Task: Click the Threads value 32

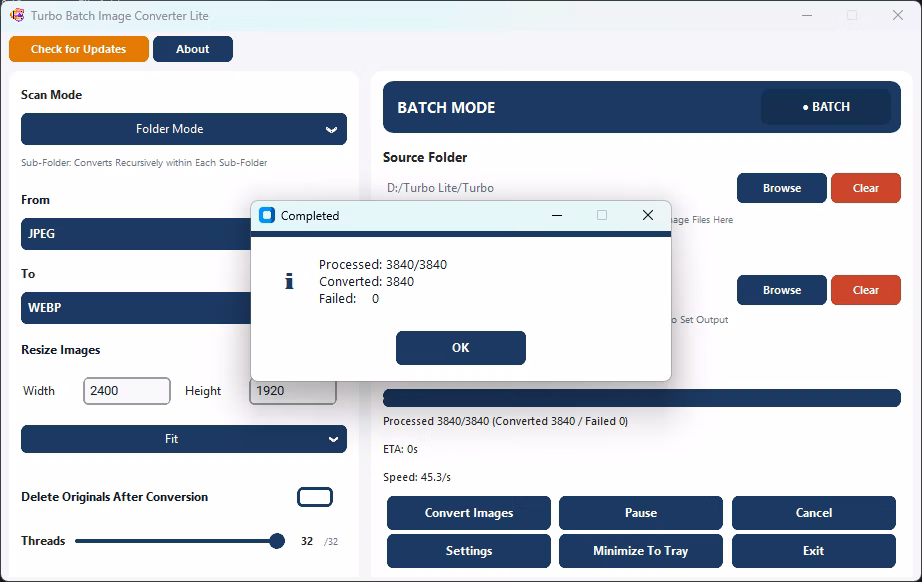Action: (x=307, y=541)
